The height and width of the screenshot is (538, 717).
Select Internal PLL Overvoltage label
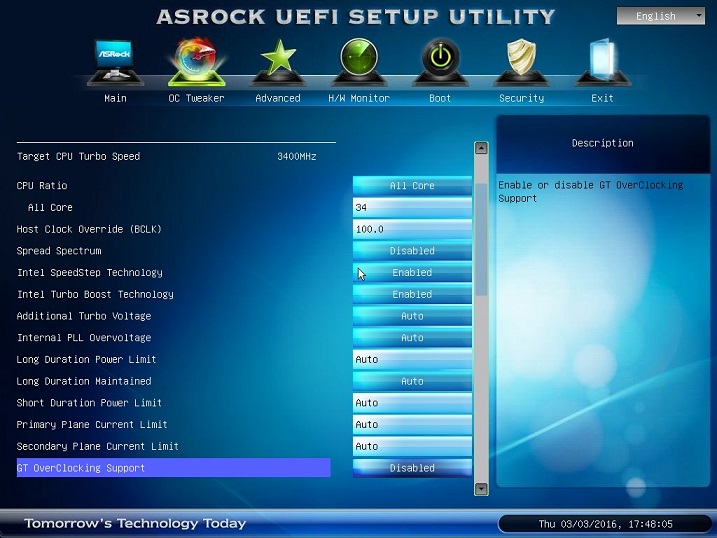[84, 338]
